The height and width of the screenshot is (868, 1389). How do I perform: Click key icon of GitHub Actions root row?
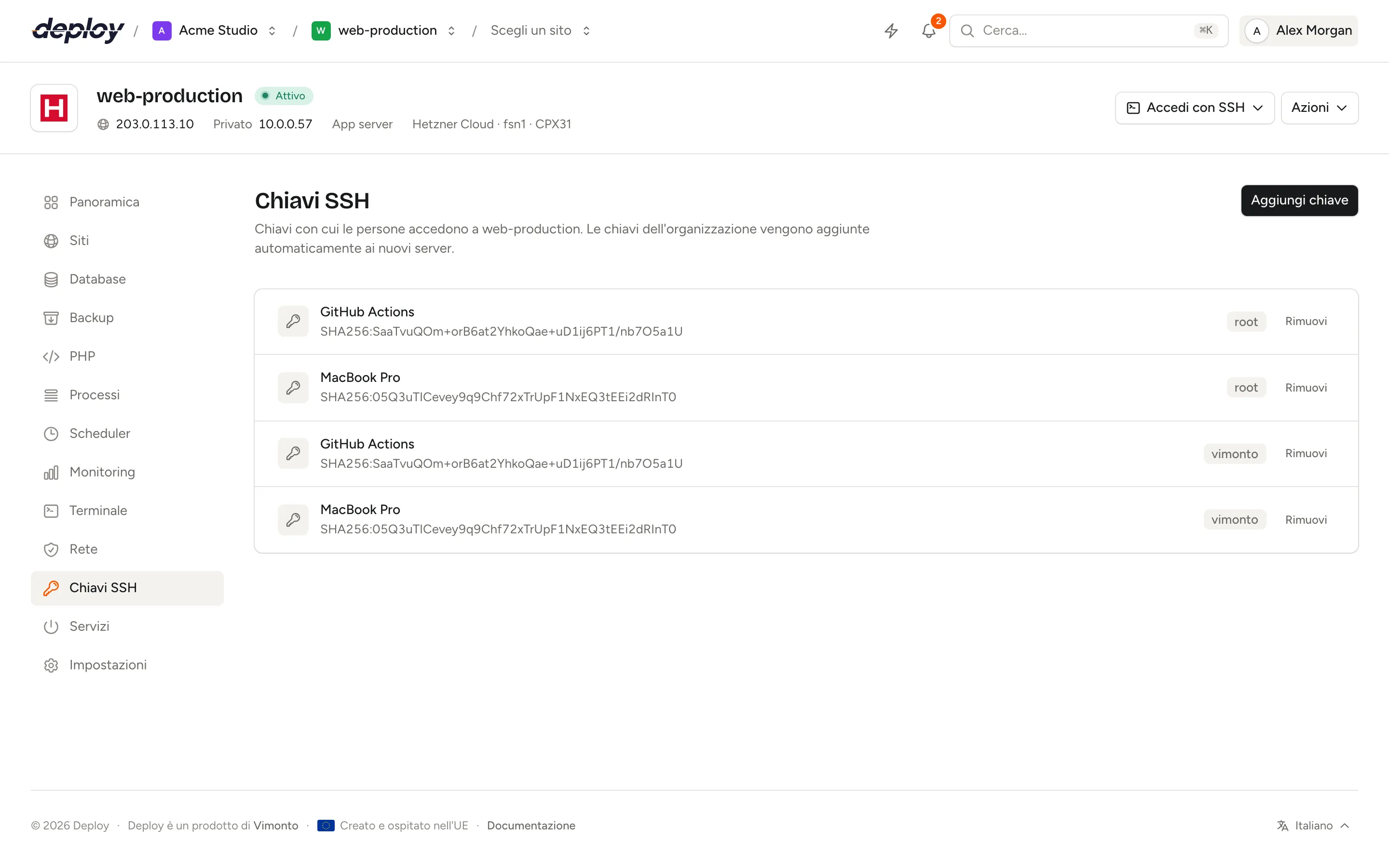(293, 322)
